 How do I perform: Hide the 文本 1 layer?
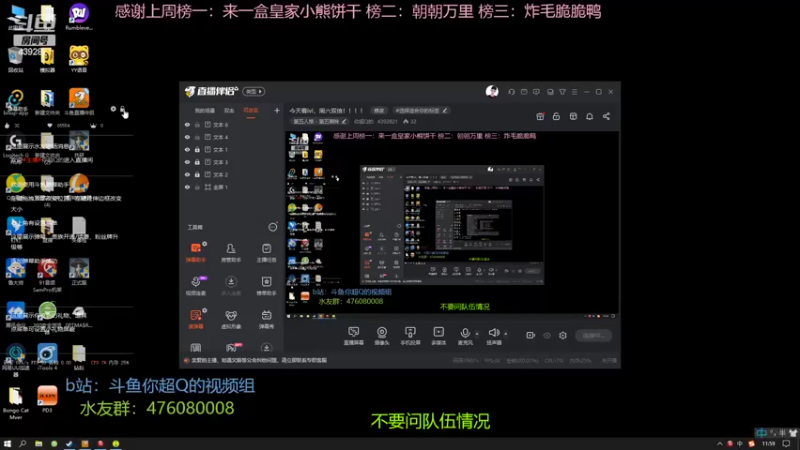[x=187, y=149]
